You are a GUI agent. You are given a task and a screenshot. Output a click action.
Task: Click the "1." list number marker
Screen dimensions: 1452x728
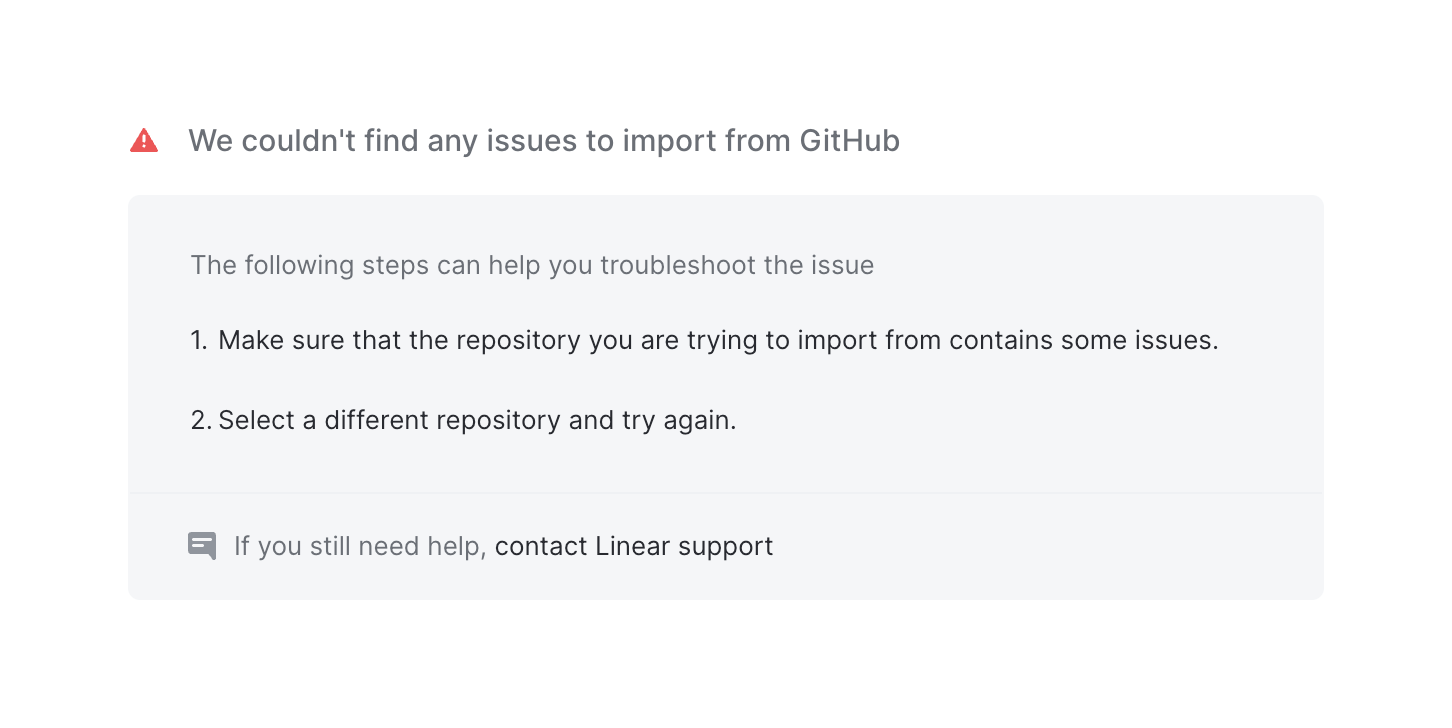pos(199,340)
